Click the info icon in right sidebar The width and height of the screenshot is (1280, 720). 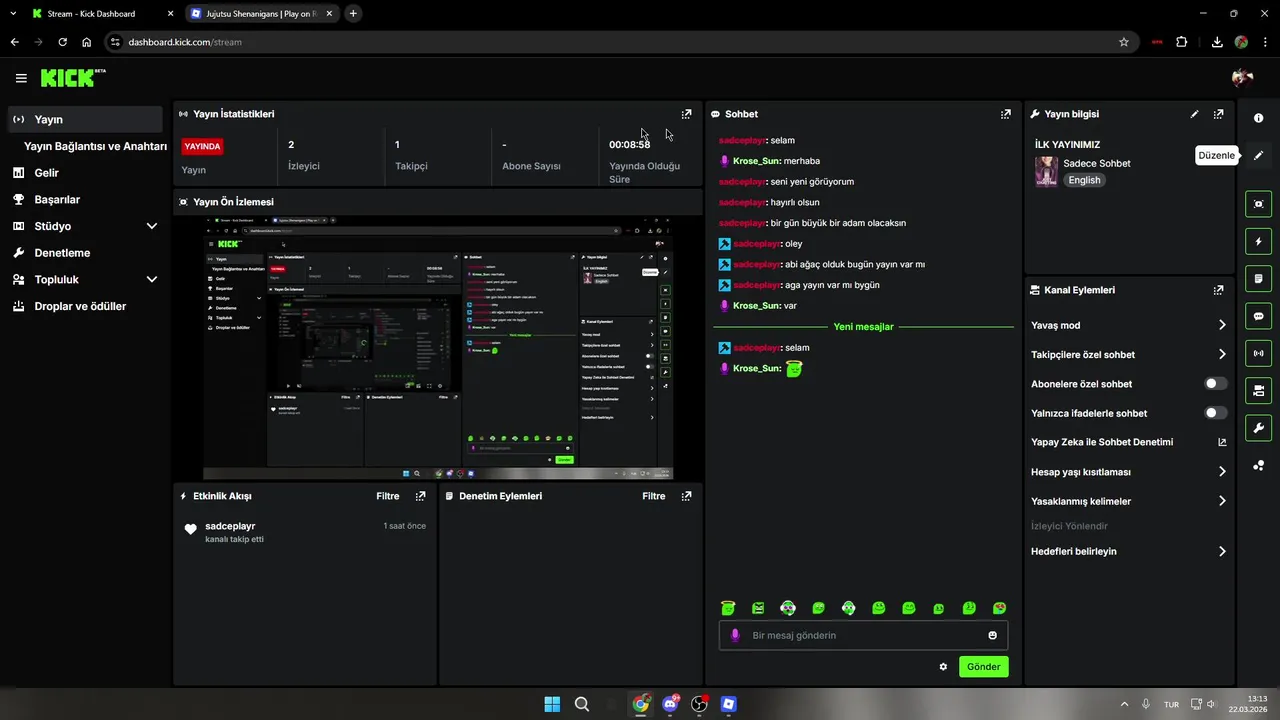(1258, 118)
